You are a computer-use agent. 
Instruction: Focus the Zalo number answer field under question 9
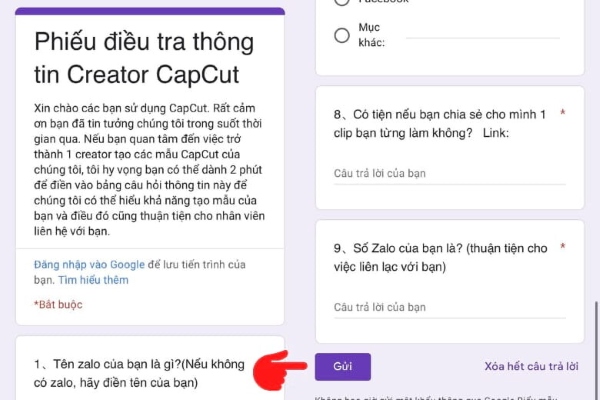pos(450,307)
